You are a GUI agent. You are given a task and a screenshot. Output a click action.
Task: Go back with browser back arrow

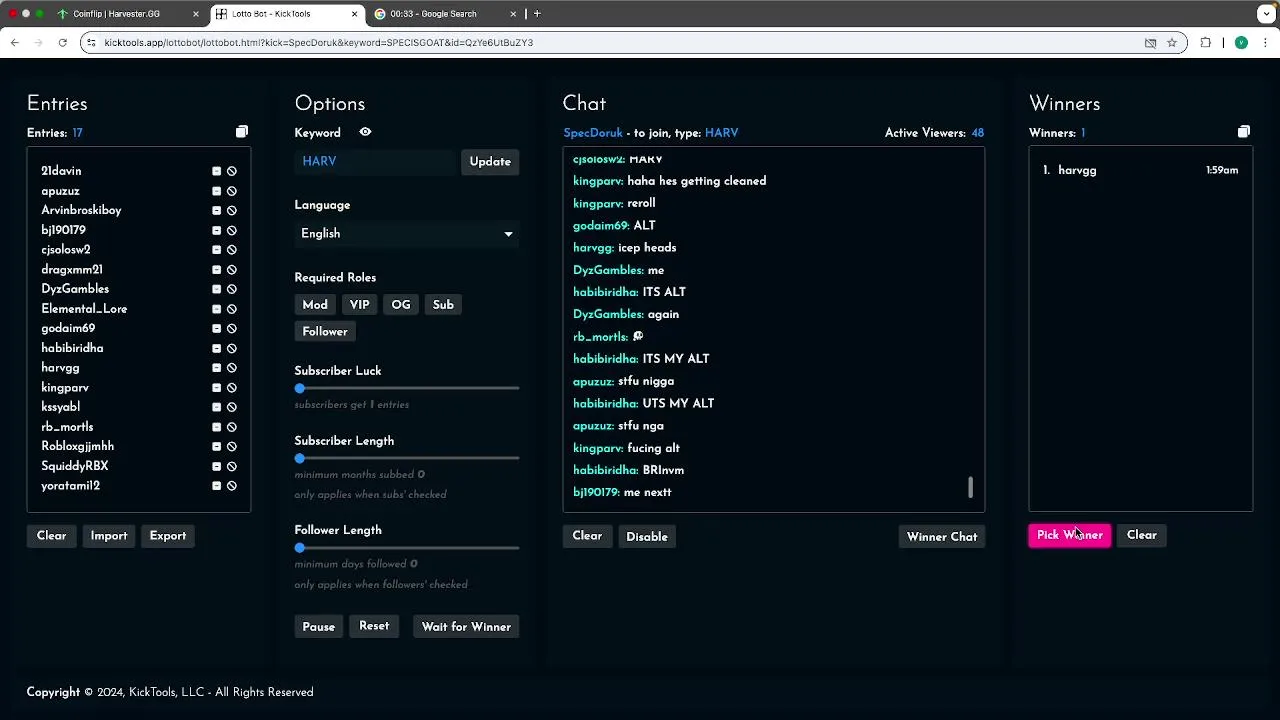pyautogui.click(x=15, y=43)
